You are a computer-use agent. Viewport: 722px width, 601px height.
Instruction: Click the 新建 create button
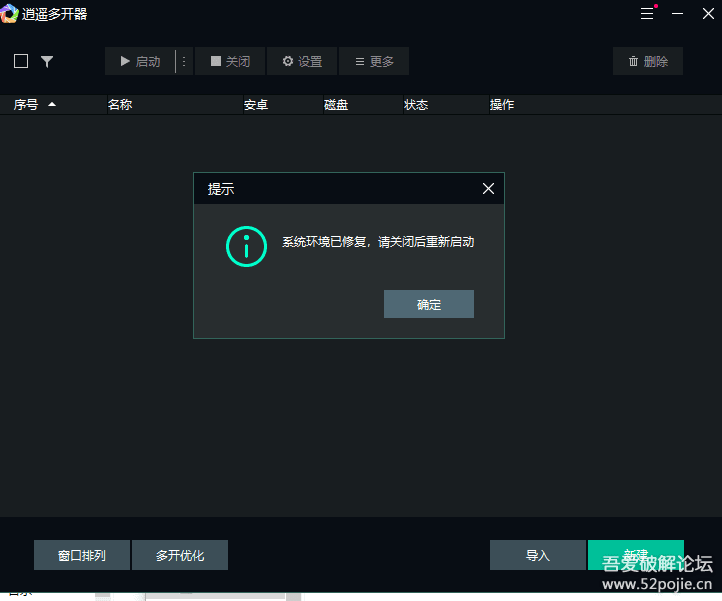coord(635,554)
